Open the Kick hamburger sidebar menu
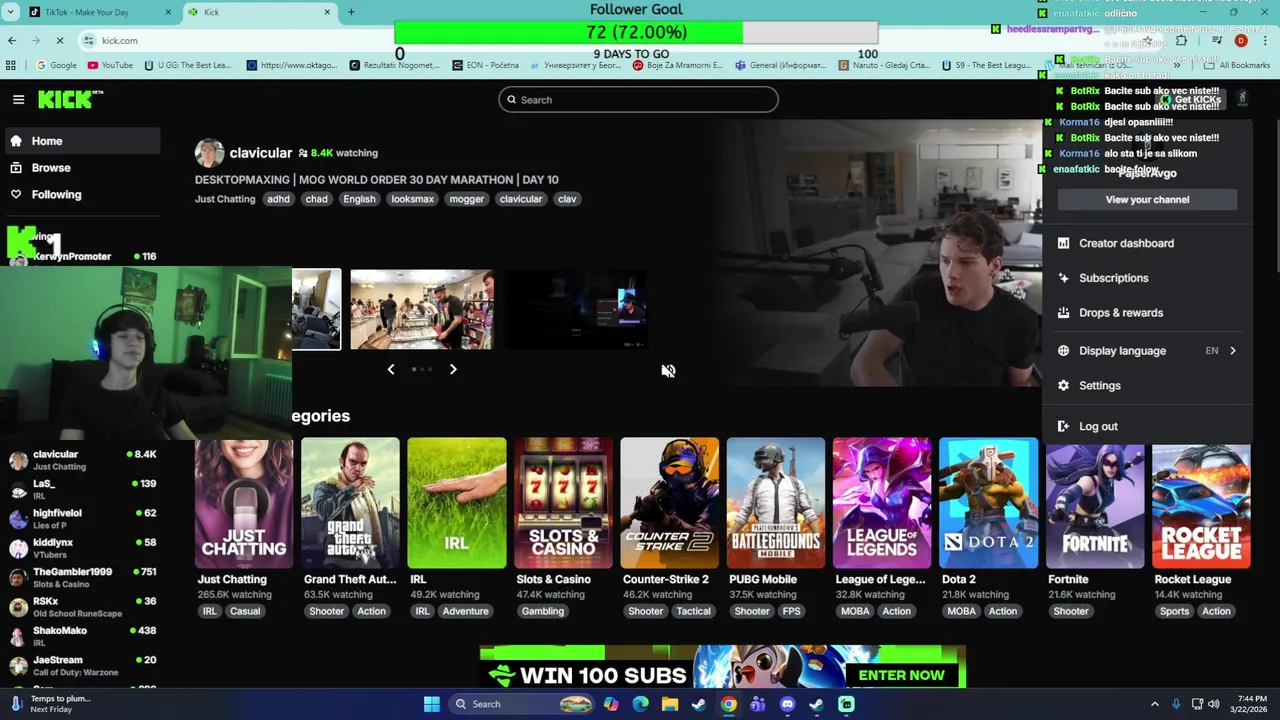Image resolution: width=1280 pixels, height=720 pixels. pos(18,99)
